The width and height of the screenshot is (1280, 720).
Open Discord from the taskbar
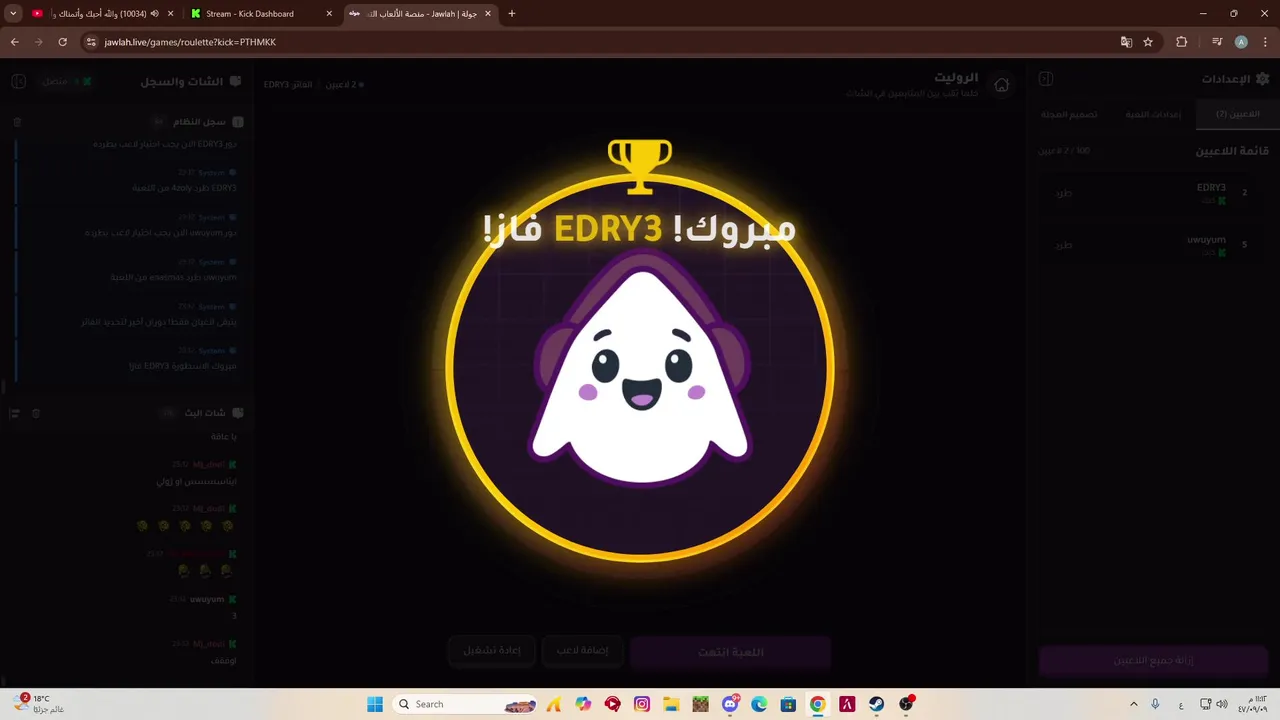coord(730,704)
